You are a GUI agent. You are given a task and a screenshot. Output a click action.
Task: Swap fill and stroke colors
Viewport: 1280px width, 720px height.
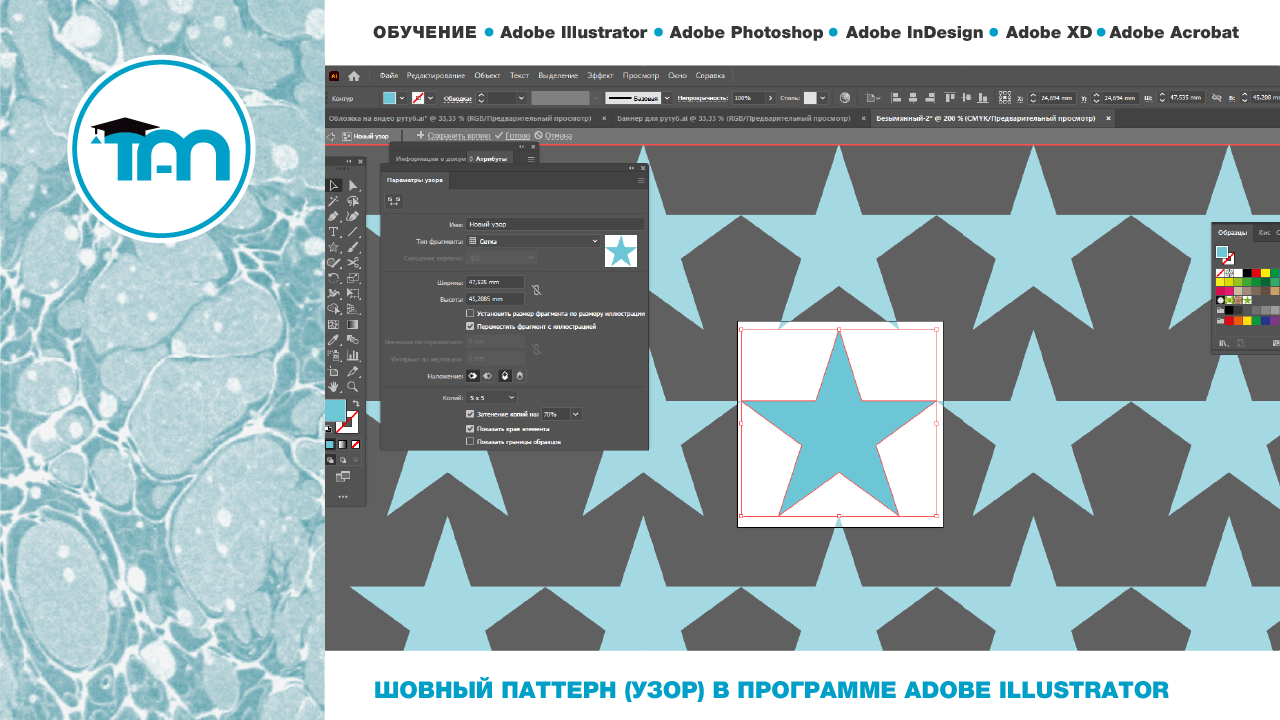(x=355, y=403)
